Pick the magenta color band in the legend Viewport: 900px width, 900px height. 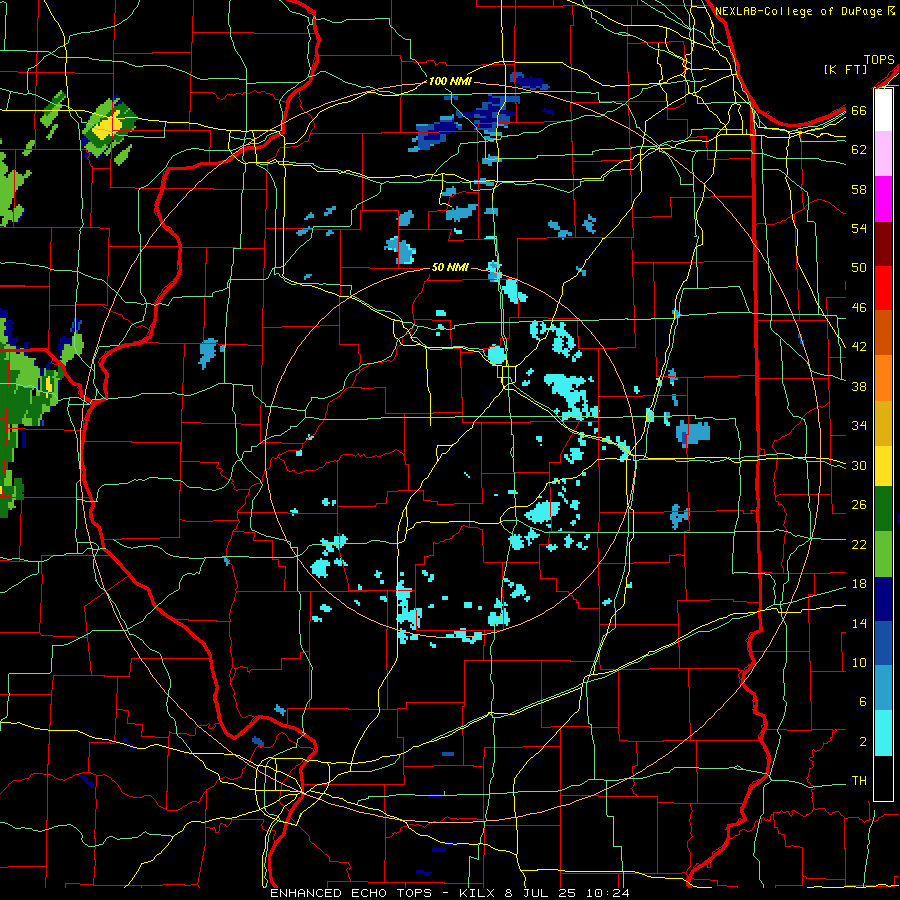pyautogui.click(x=883, y=199)
